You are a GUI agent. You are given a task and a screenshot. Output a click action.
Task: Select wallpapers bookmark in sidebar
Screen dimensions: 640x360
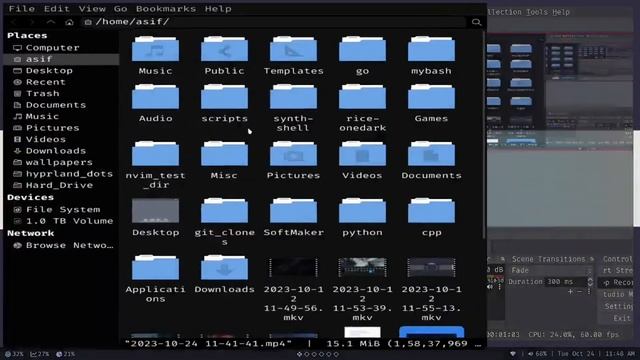(61, 162)
